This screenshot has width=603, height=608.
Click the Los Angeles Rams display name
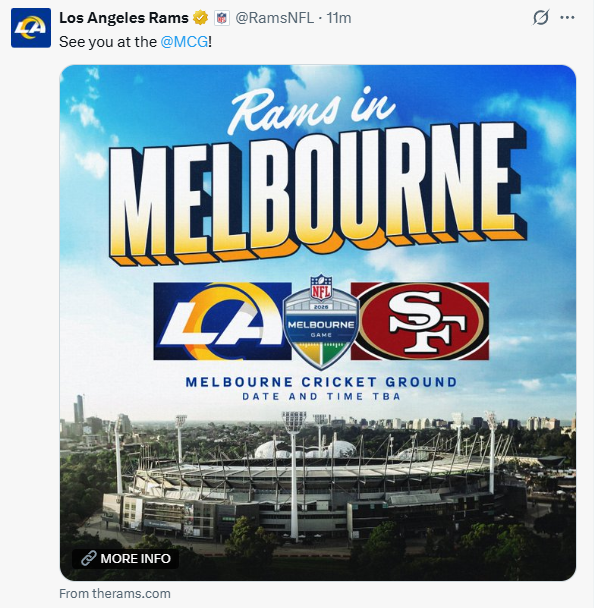(x=124, y=18)
